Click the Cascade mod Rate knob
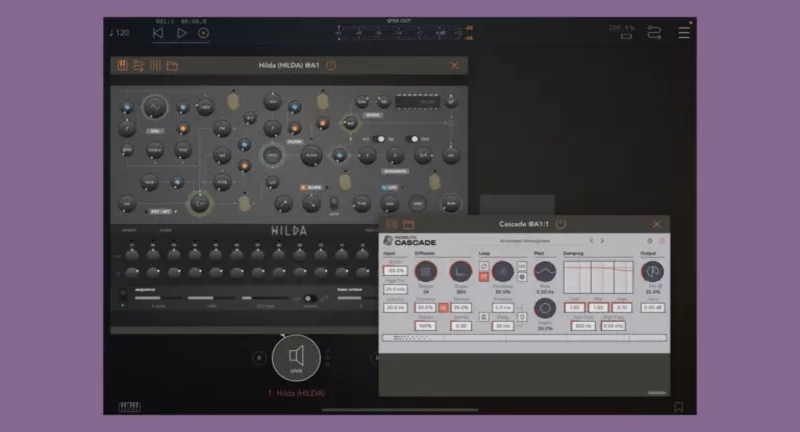 pyautogui.click(x=545, y=272)
